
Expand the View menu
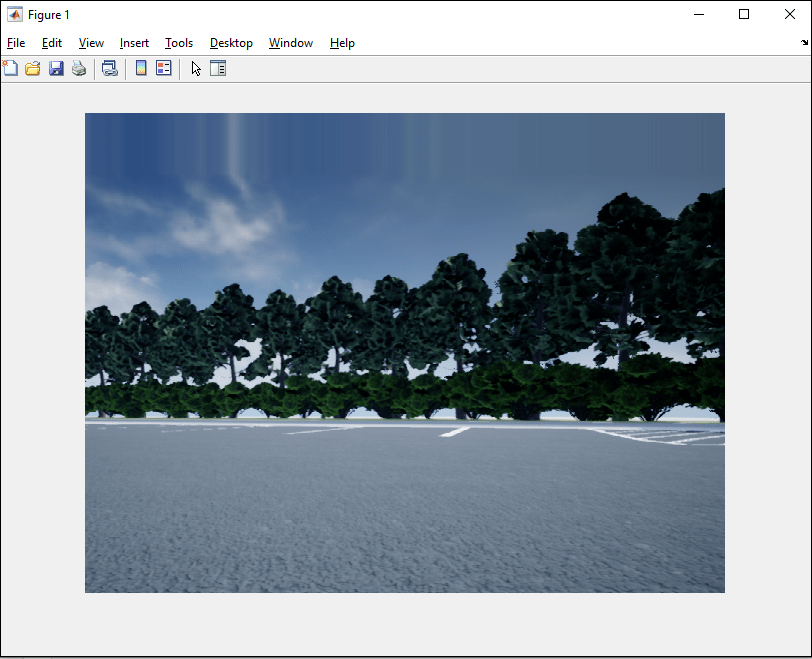tap(91, 43)
